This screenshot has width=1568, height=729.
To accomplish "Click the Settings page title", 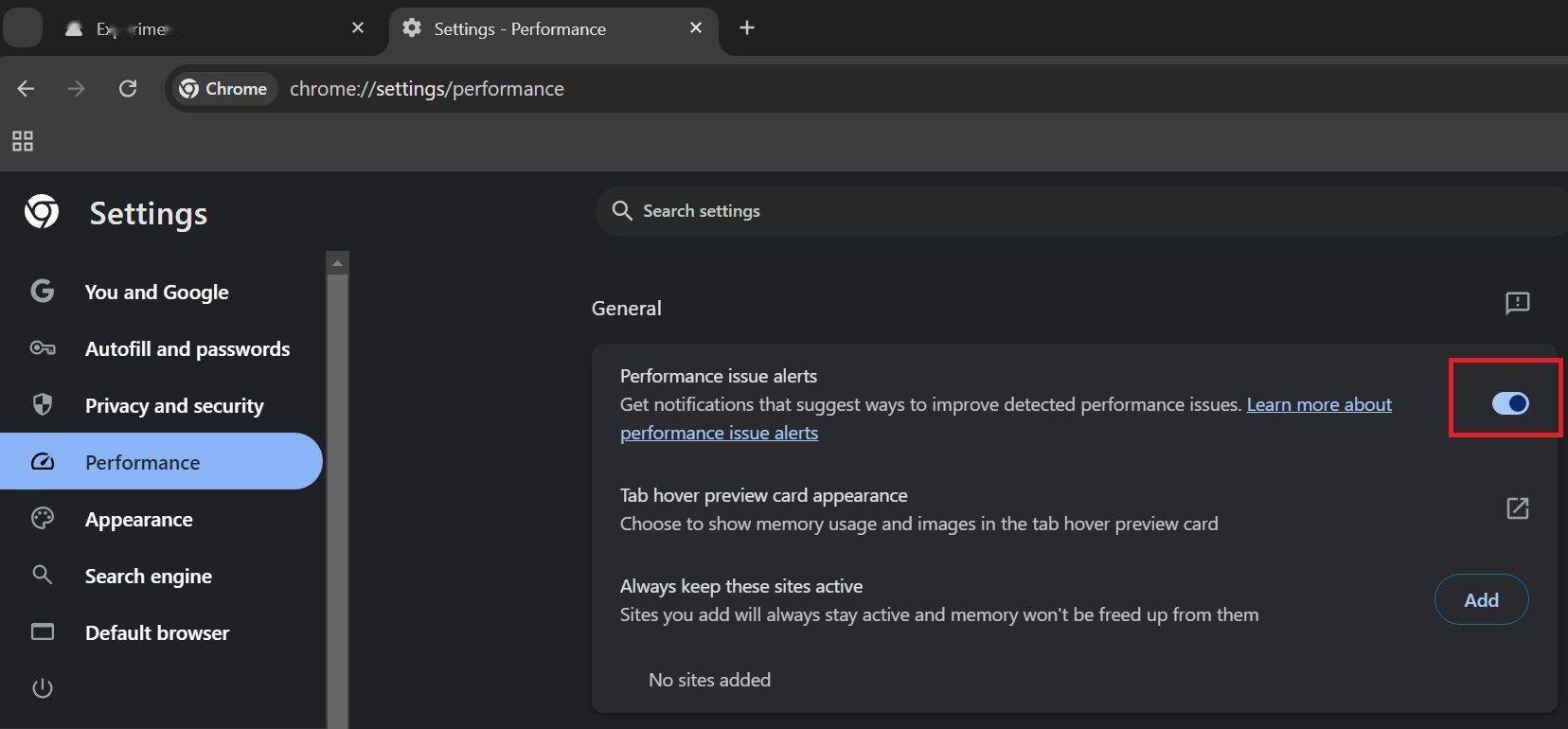I will (x=149, y=213).
